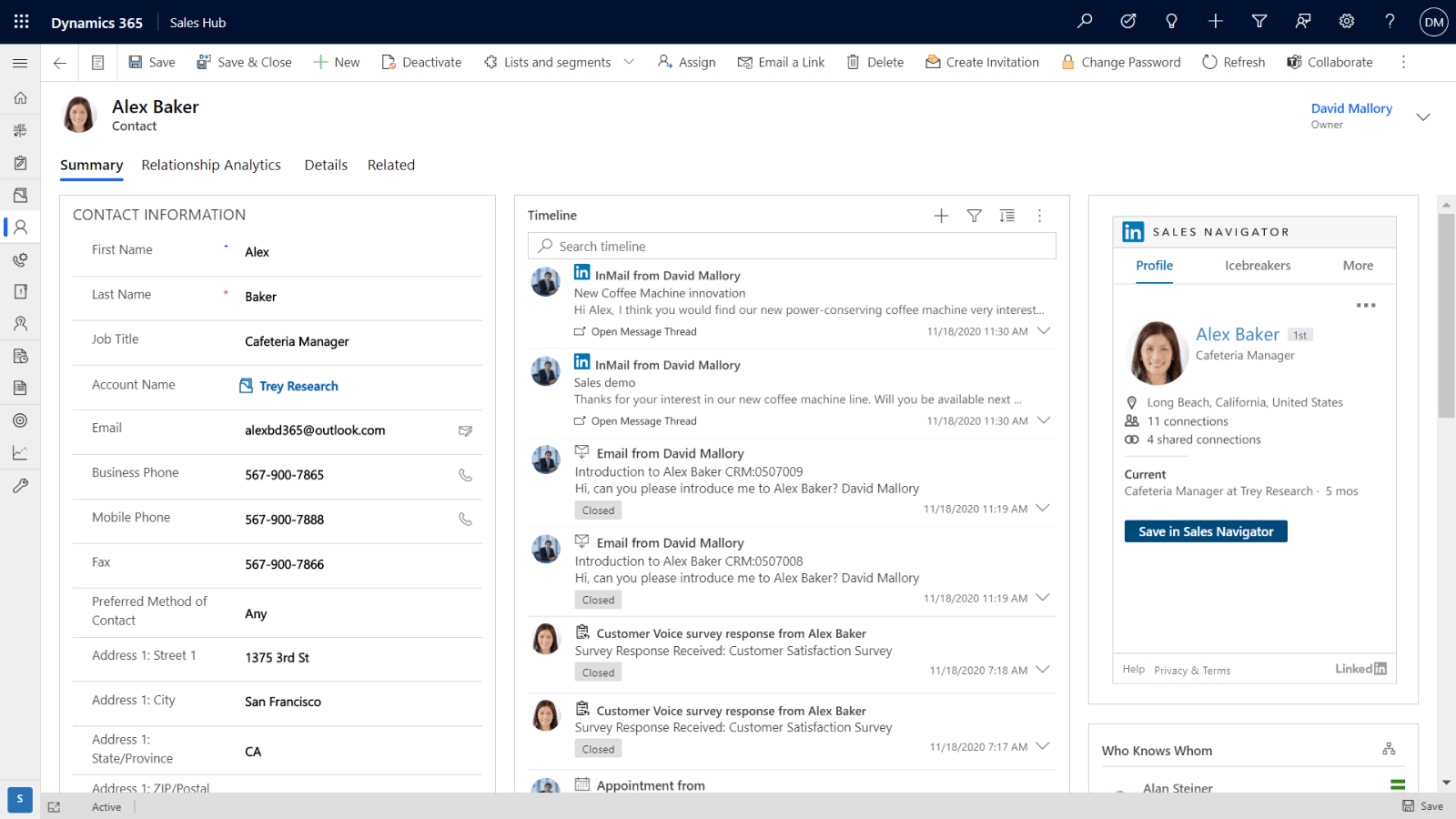Create a new timeline record with the plus icon
This screenshot has width=1456, height=819.
tap(941, 216)
